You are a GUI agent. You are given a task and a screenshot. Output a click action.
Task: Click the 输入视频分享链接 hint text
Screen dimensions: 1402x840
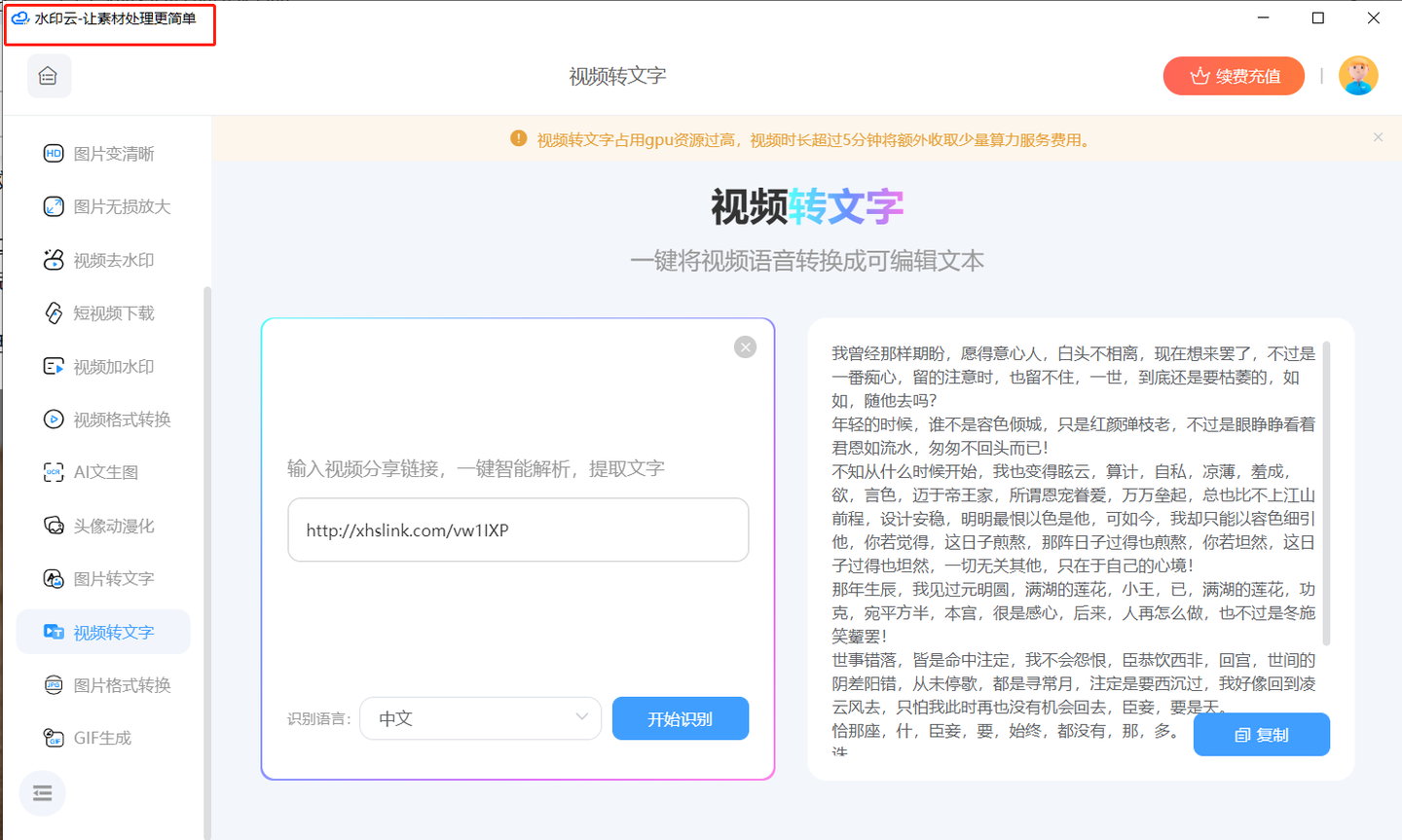[476, 468]
